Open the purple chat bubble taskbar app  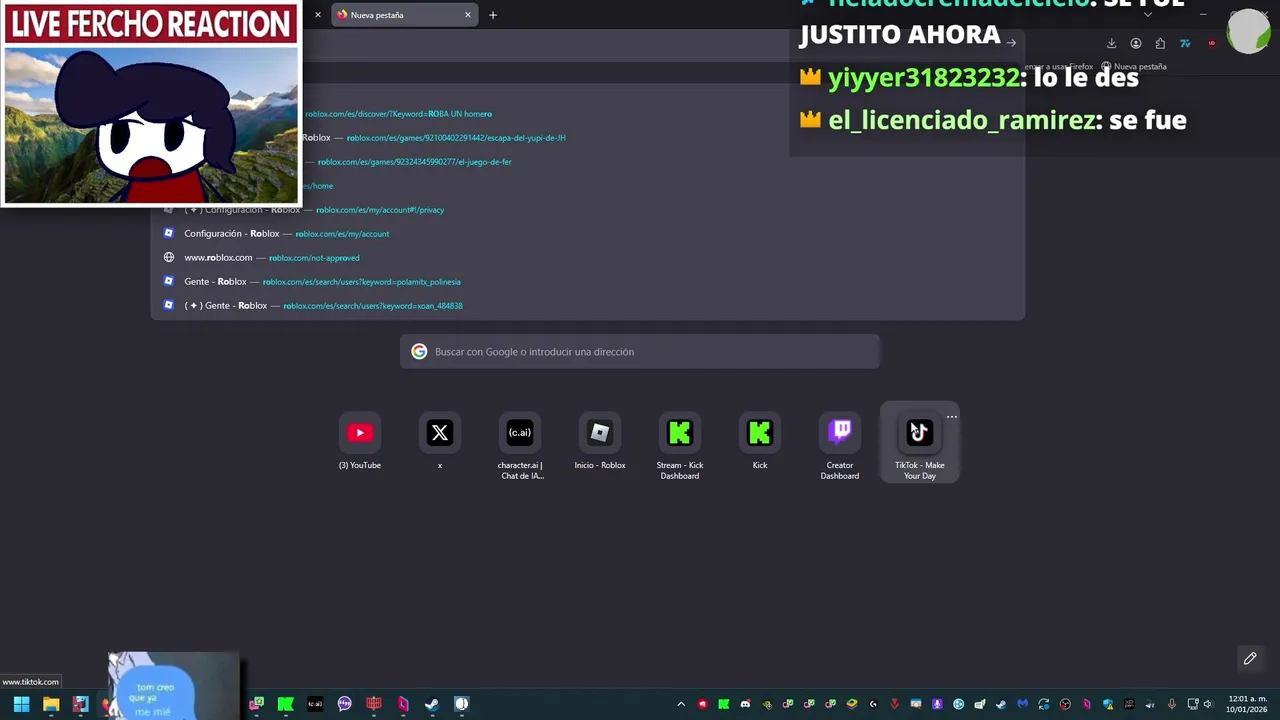click(x=345, y=704)
